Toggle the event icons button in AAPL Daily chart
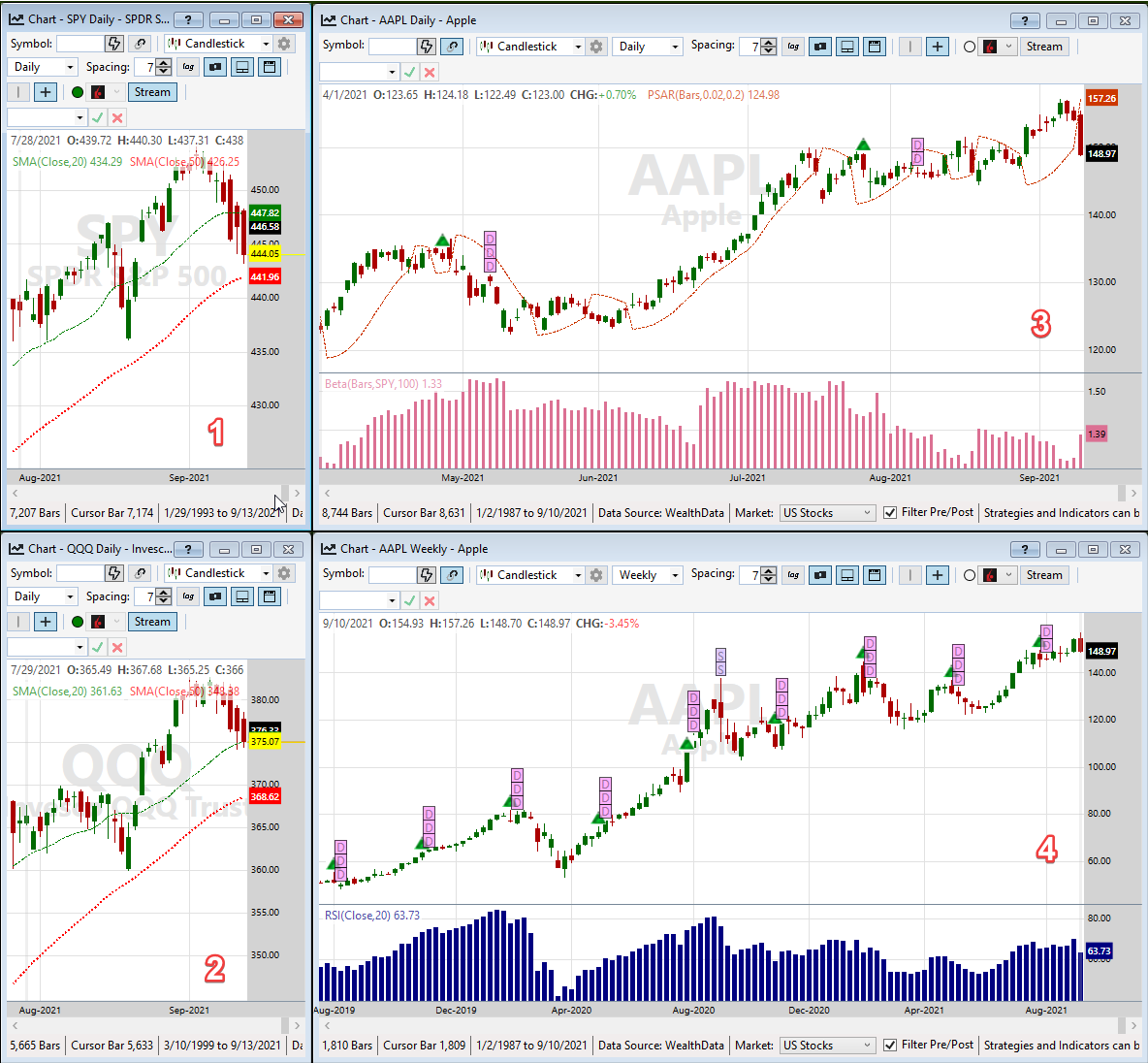The width and height of the screenshot is (1148, 1063). 820,47
